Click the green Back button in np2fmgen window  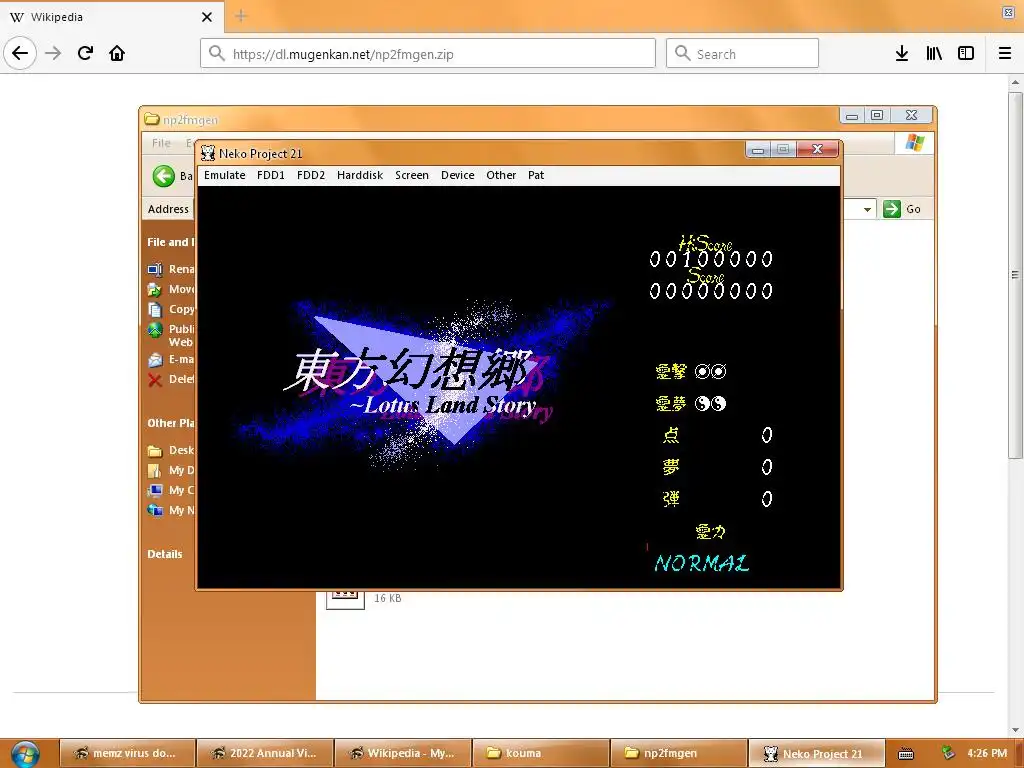click(163, 176)
